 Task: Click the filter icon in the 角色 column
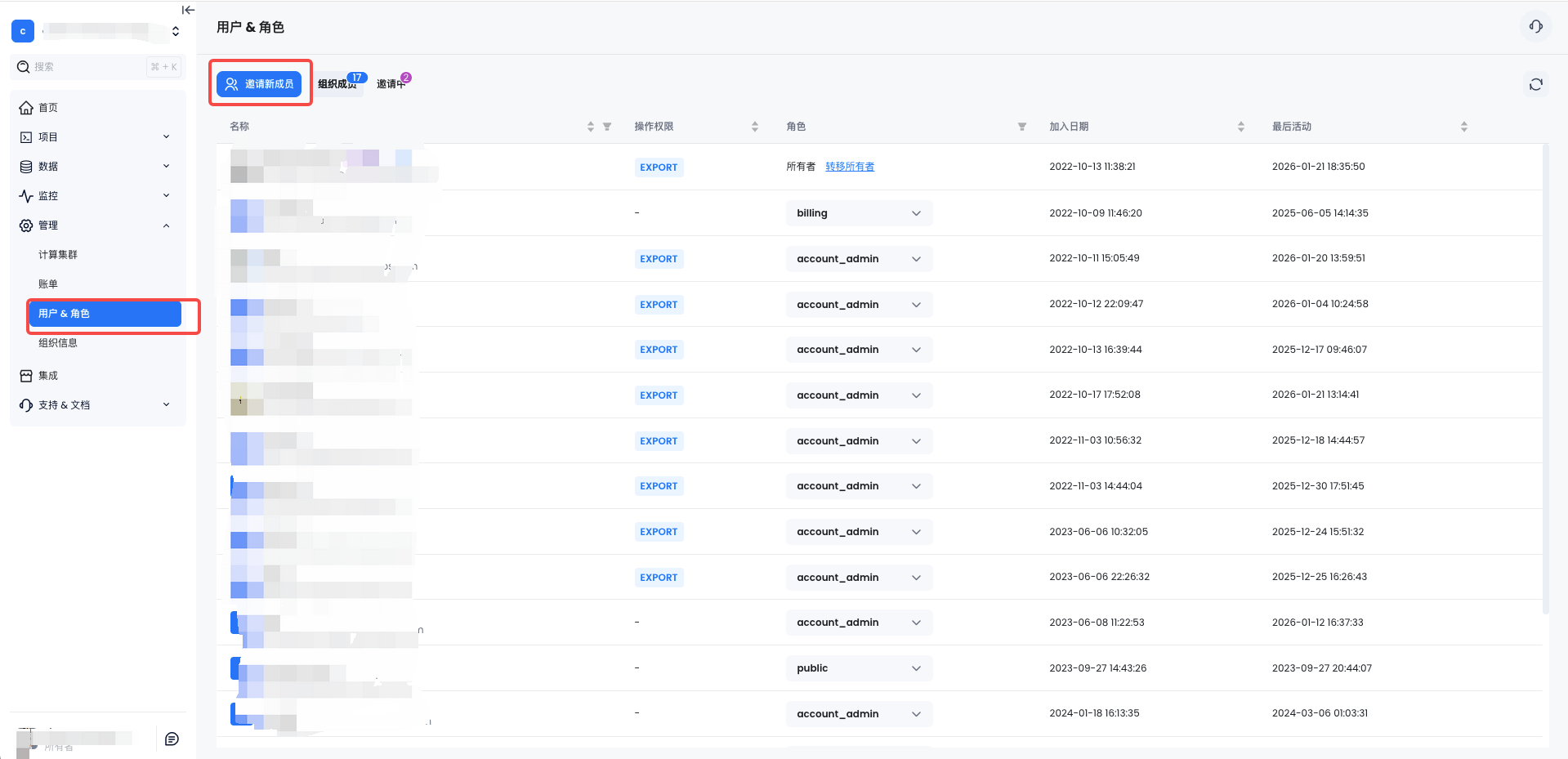click(1021, 127)
